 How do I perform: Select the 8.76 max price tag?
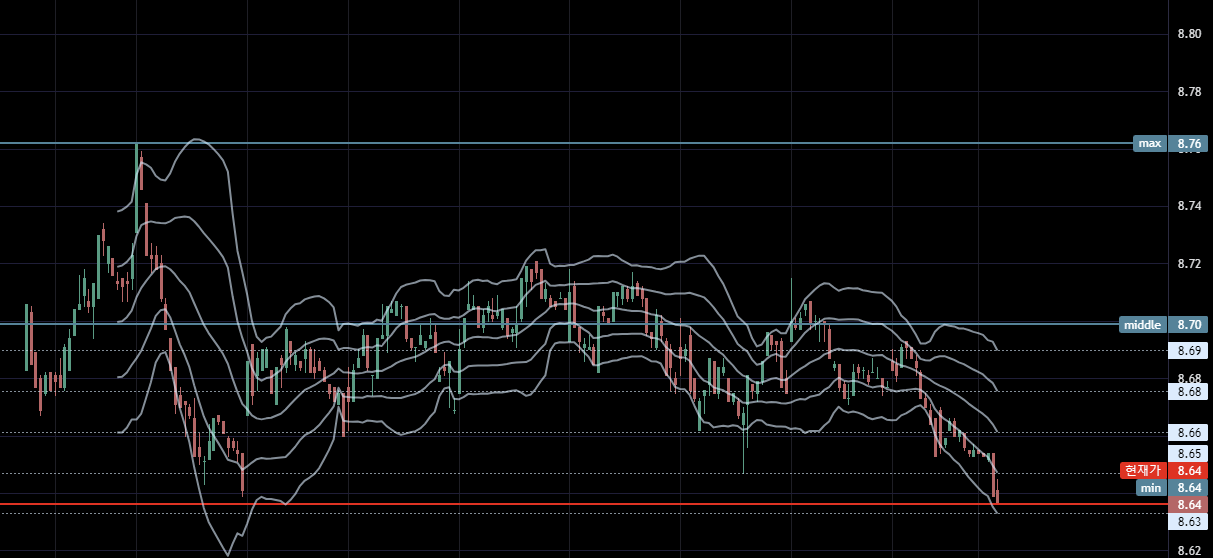pyautogui.click(x=1189, y=143)
